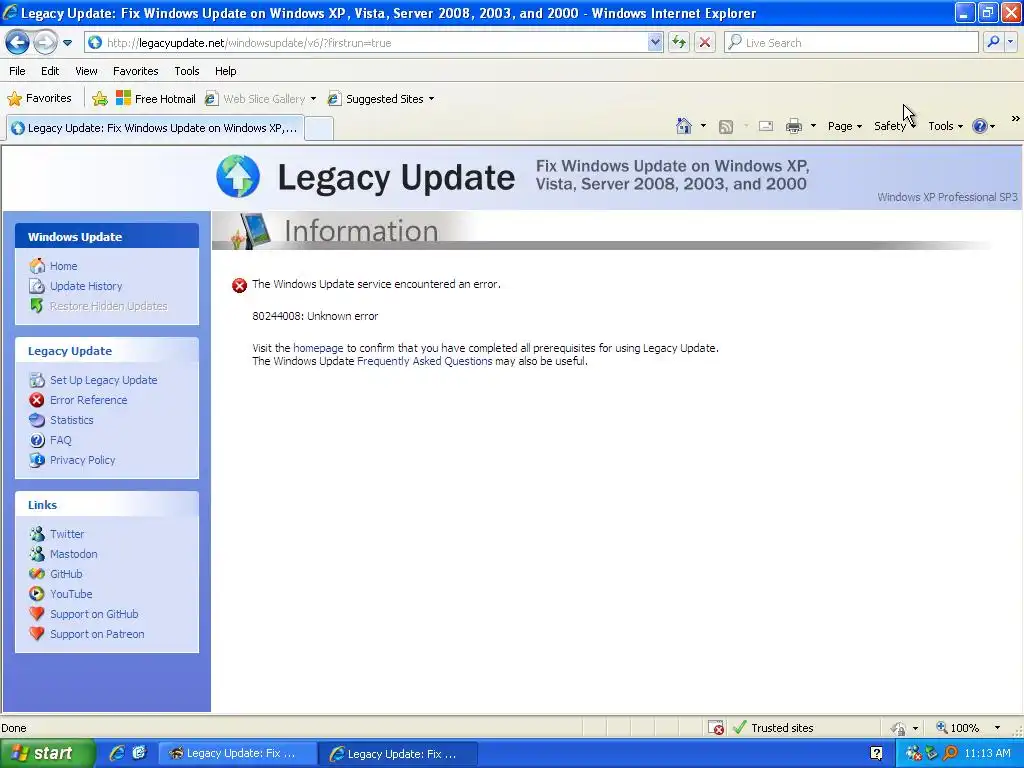
Task: Click the Print toolbar icon
Action: click(793, 126)
